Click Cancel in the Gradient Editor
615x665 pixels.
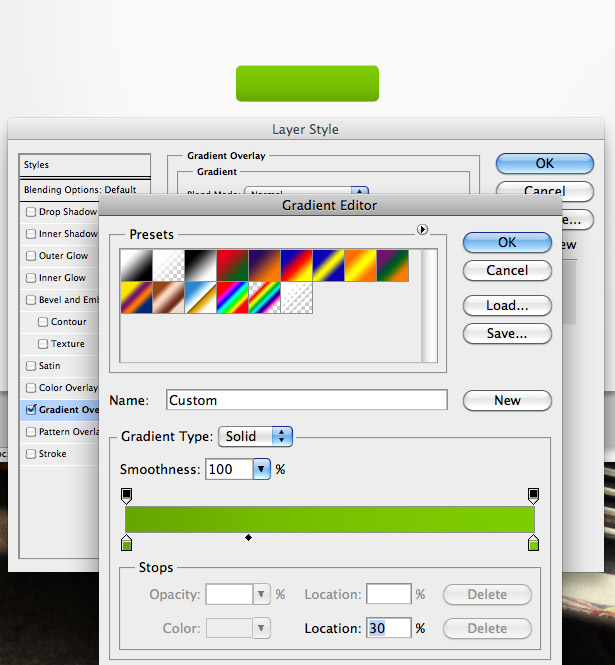(x=507, y=270)
